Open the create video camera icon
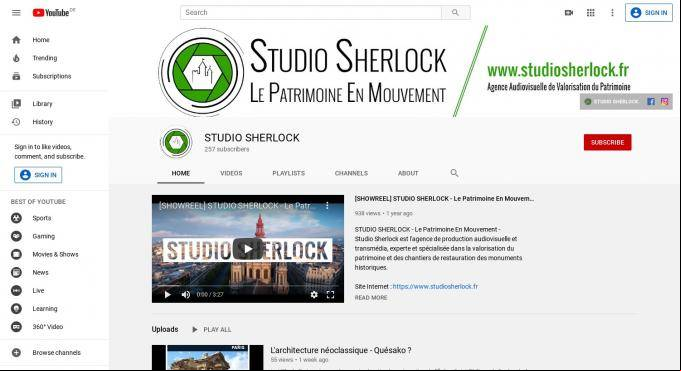The height and width of the screenshot is (371, 681). coord(569,13)
